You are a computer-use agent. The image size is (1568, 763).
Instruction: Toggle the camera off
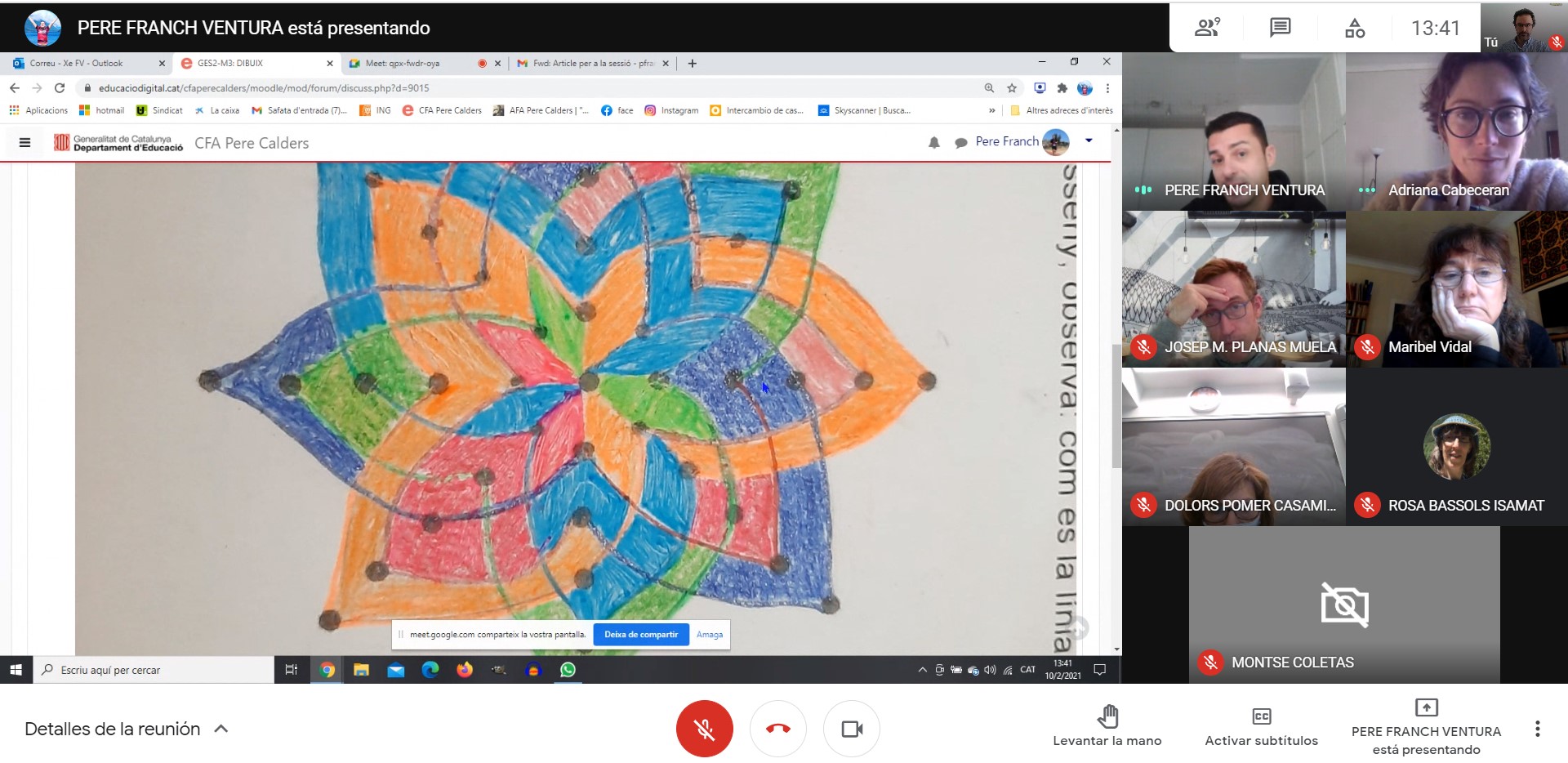point(851,728)
